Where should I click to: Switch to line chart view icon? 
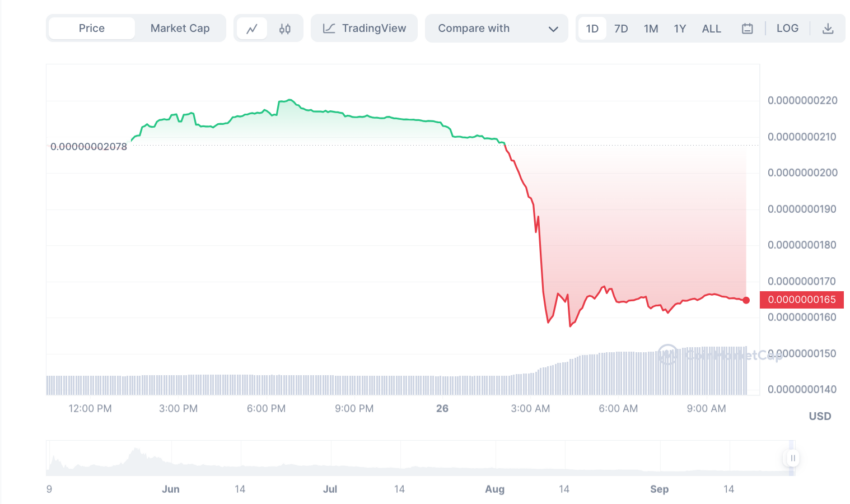pyautogui.click(x=252, y=29)
